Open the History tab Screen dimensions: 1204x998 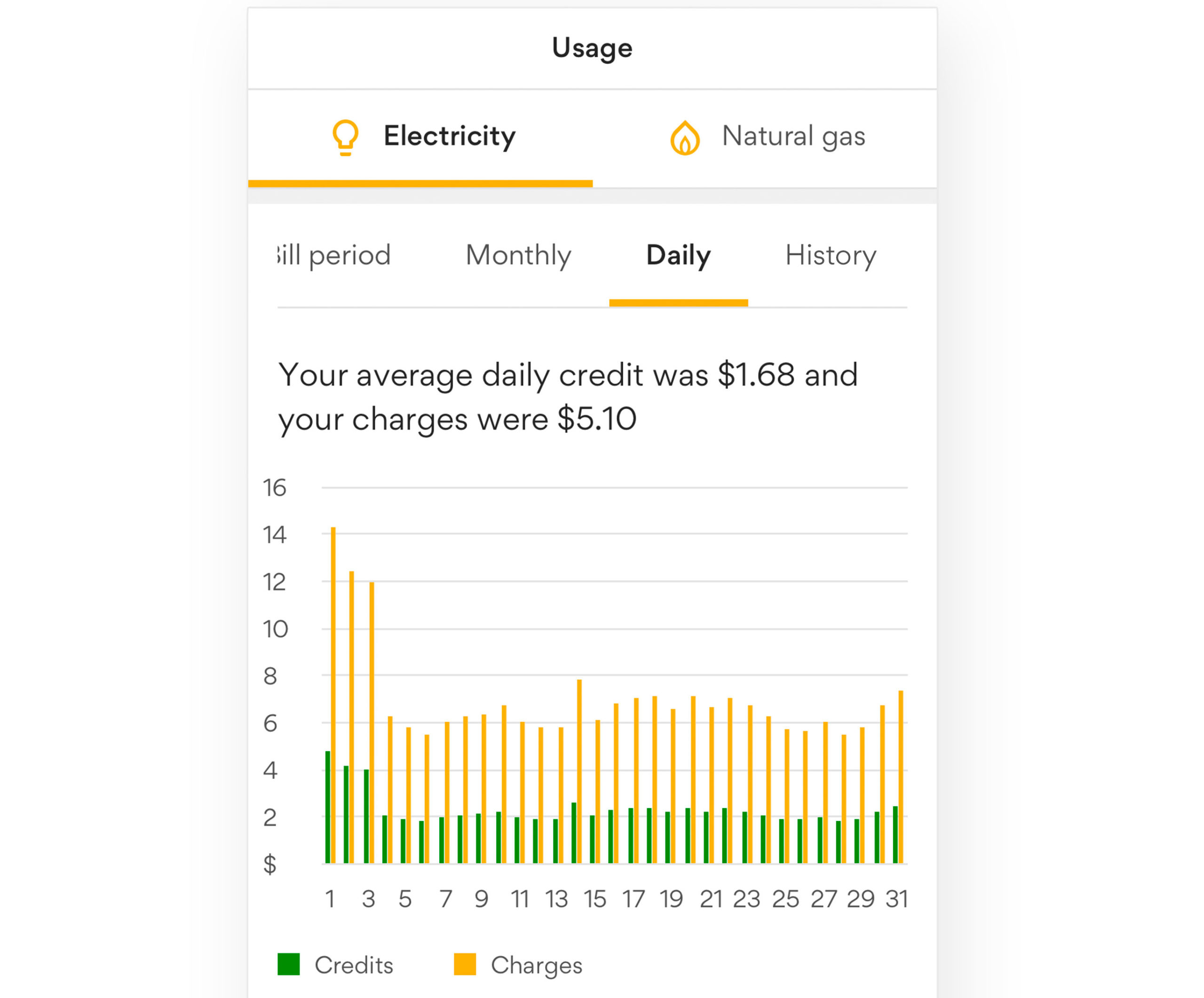pos(831,255)
